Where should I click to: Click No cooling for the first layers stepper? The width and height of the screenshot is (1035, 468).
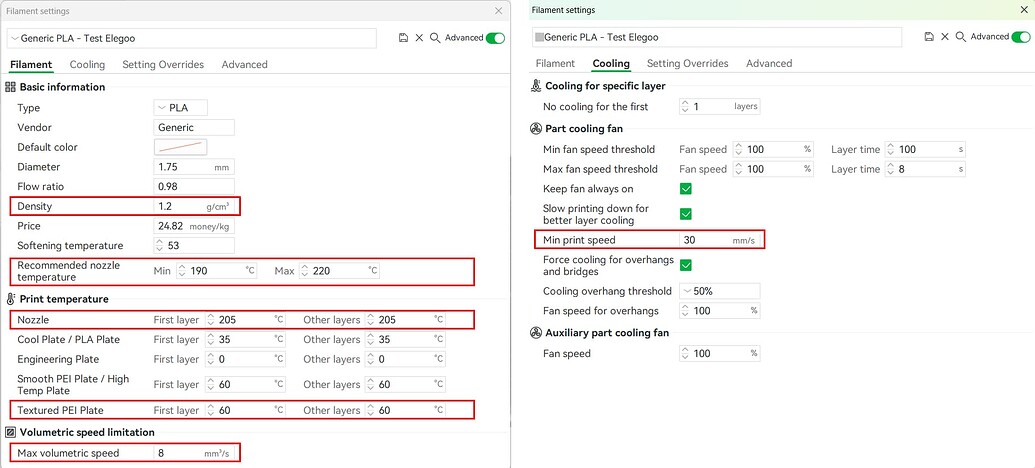686,106
